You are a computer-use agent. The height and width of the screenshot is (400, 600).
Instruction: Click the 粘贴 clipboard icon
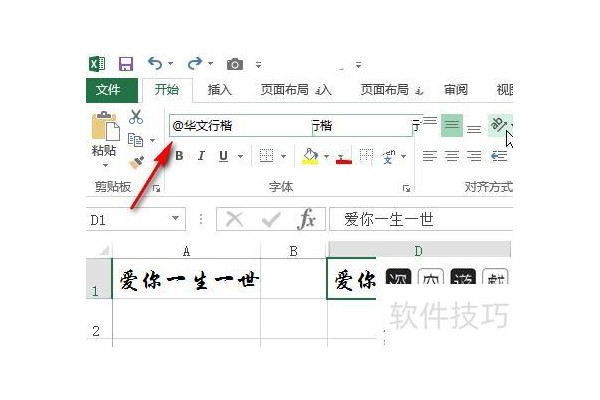(105, 126)
